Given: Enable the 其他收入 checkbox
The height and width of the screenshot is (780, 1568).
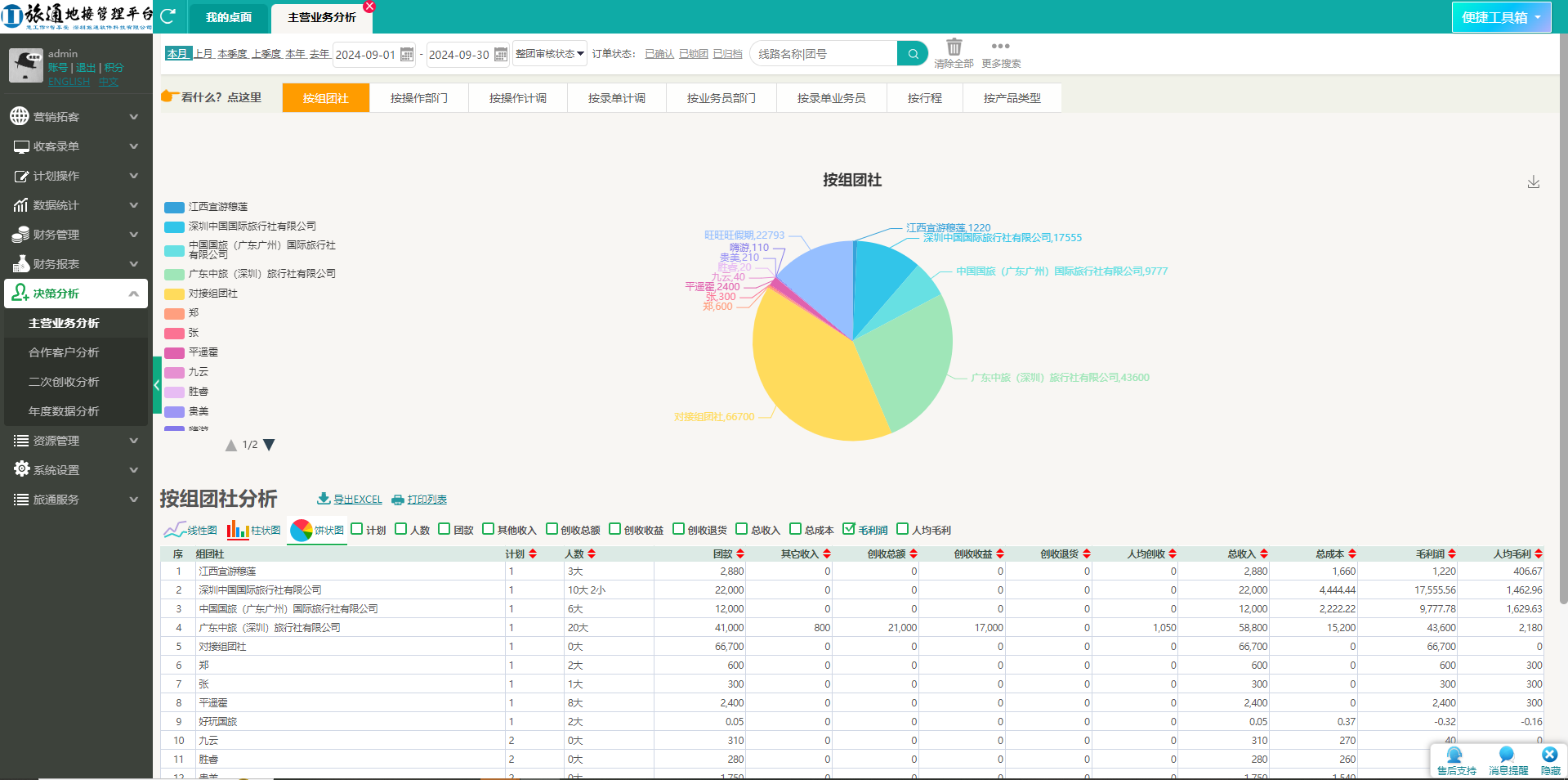Looking at the screenshot, I should 488,529.
